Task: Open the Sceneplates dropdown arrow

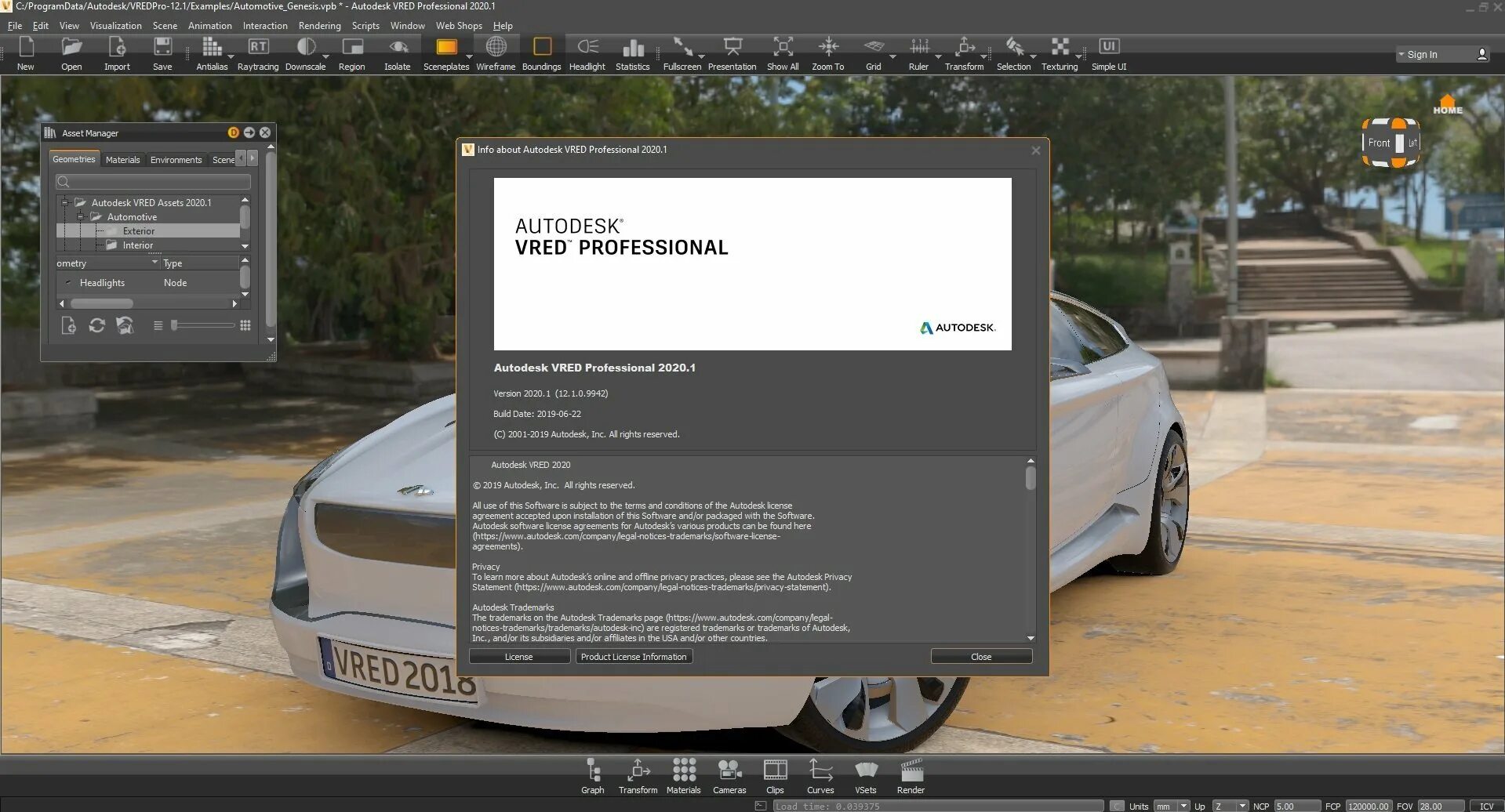Action: click(x=470, y=56)
